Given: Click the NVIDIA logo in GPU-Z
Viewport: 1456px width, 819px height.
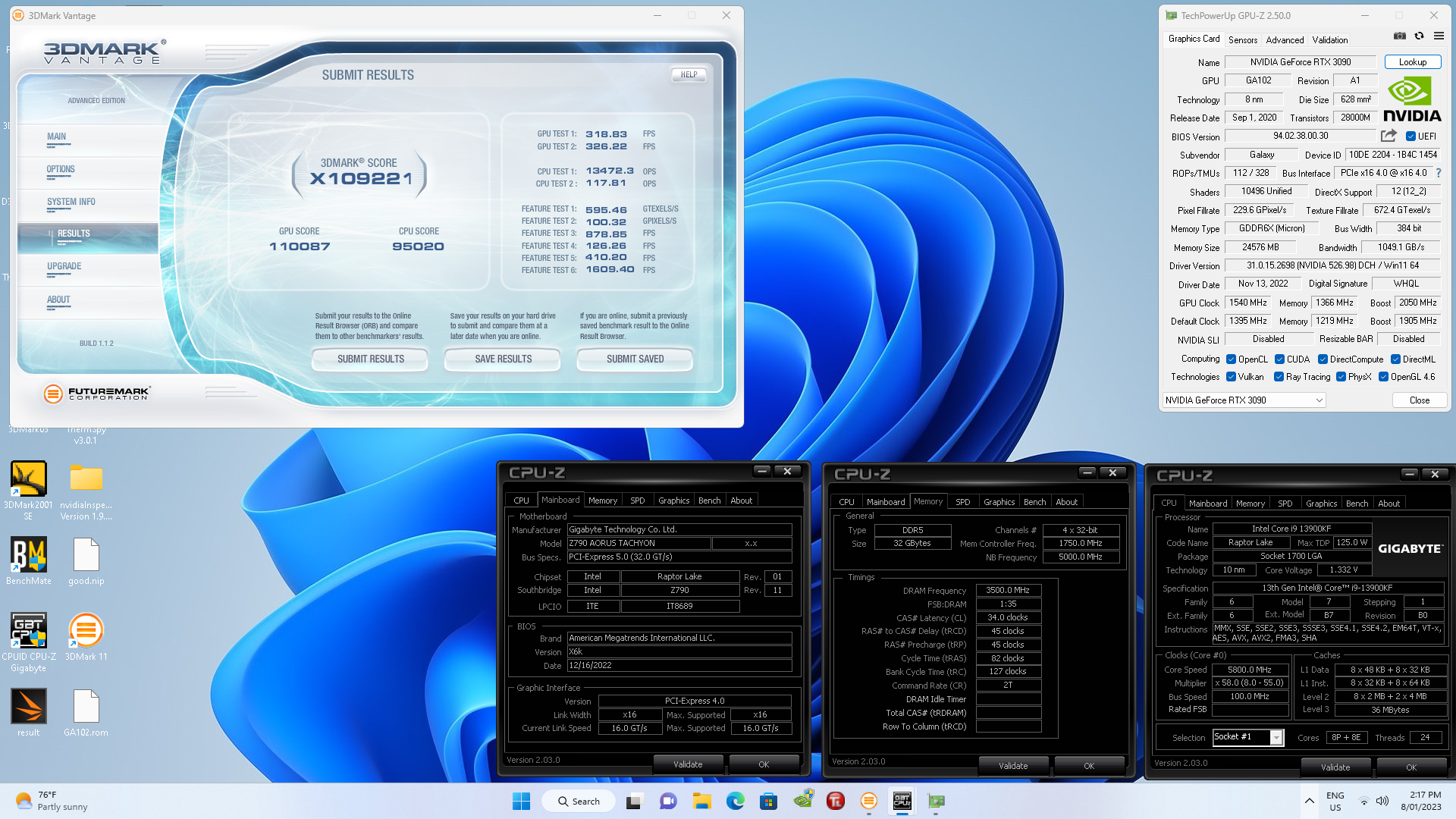Looking at the screenshot, I should 1412,99.
